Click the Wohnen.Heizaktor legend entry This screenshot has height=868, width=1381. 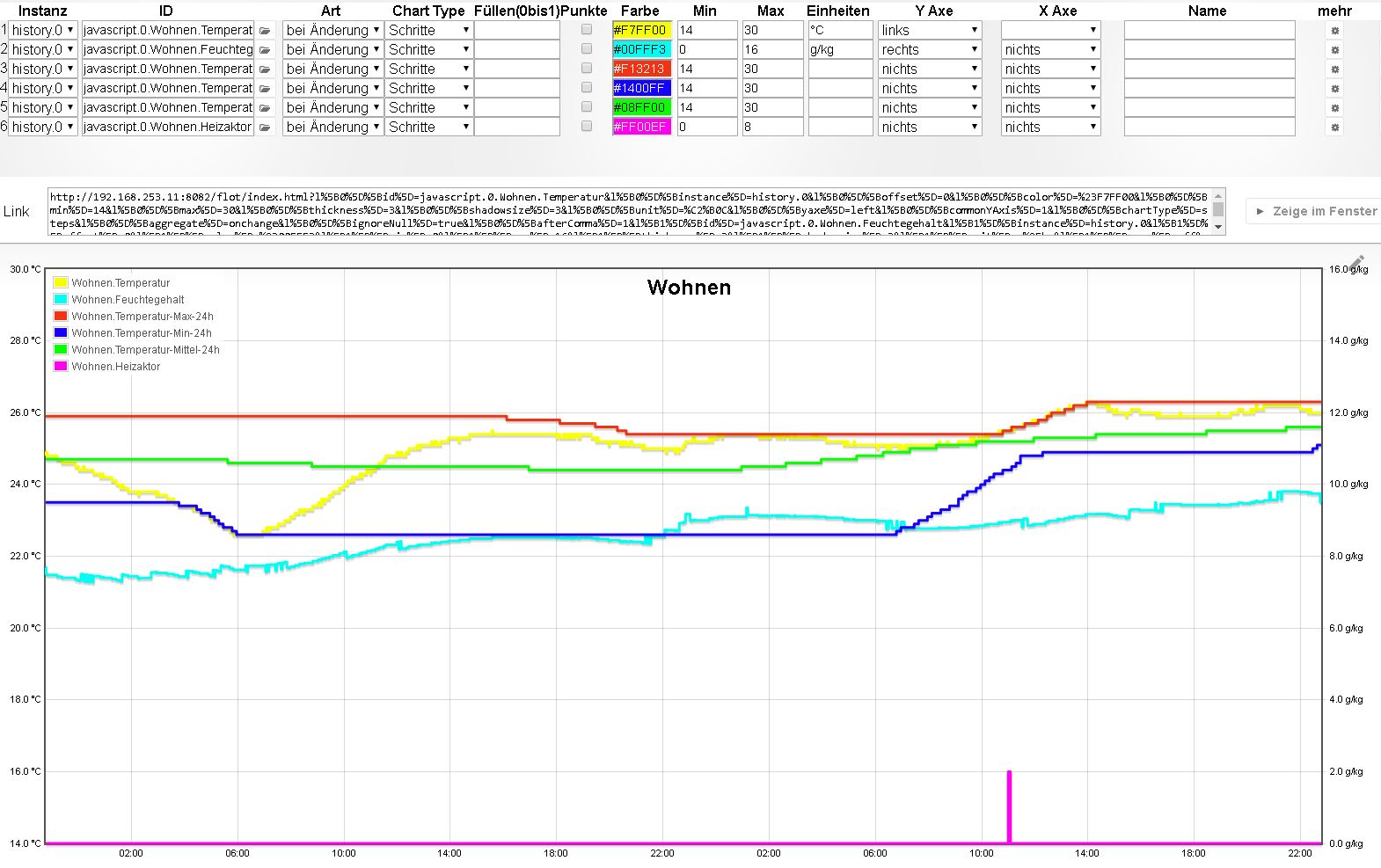(107, 367)
